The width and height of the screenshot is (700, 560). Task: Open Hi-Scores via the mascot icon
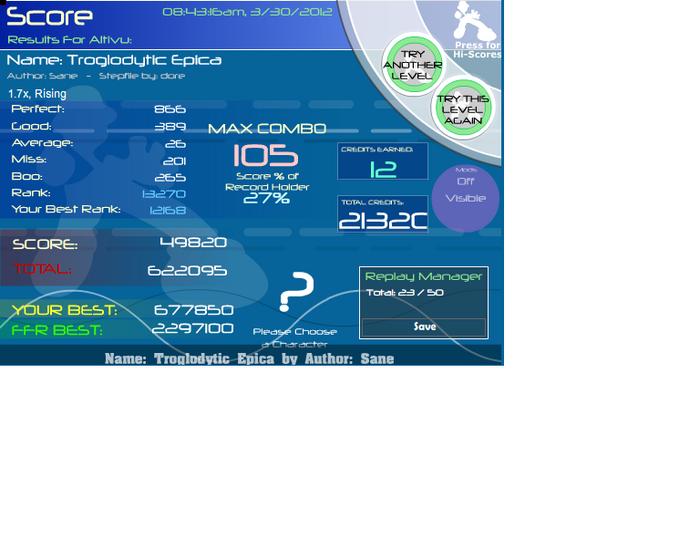pyautogui.click(x=473, y=21)
